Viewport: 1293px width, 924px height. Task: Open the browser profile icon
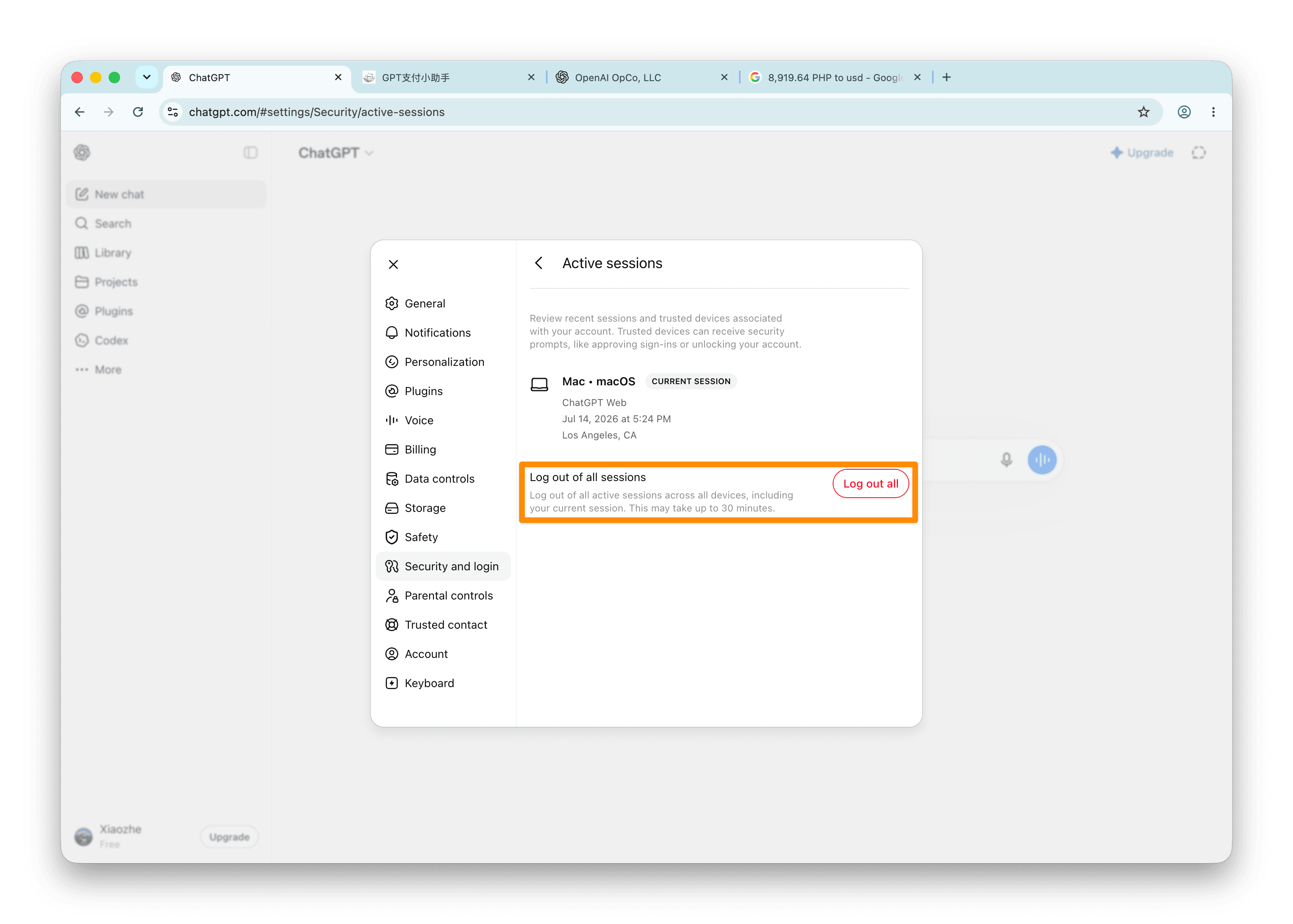(x=1184, y=112)
